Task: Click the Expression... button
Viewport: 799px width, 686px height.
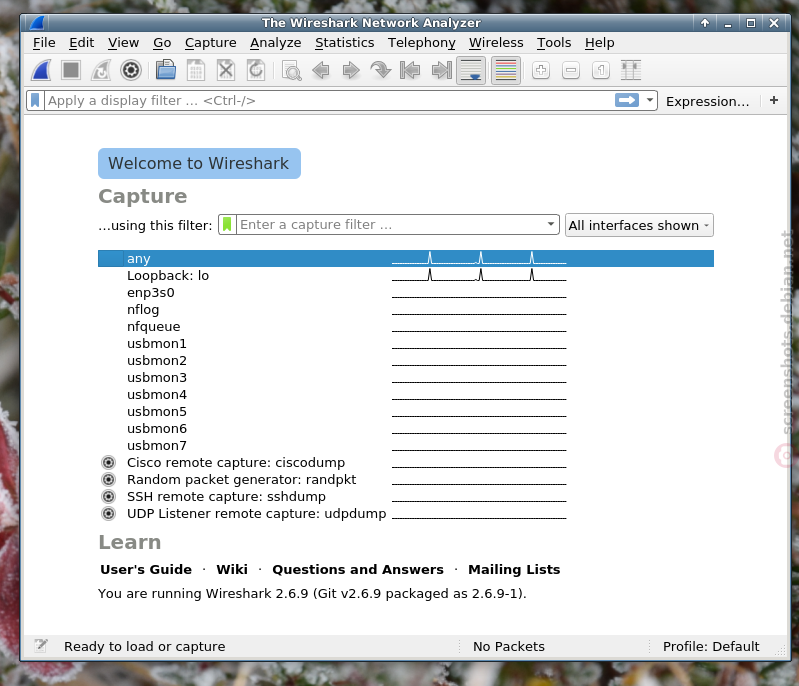Action: click(x=708, y=101)
